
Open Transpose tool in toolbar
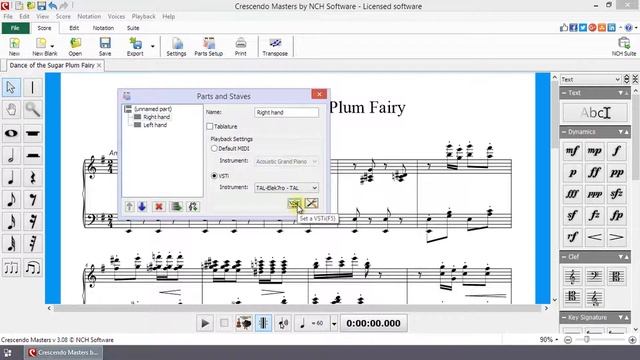click(x=275, y=47)
